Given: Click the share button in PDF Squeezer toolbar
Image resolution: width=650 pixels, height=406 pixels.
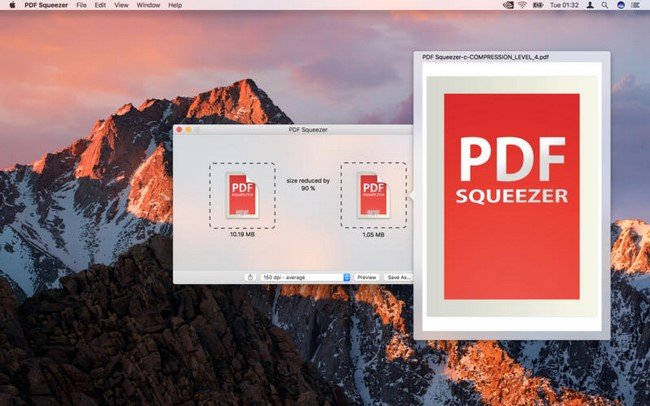Looking at the screenshot, I should 250,277.
